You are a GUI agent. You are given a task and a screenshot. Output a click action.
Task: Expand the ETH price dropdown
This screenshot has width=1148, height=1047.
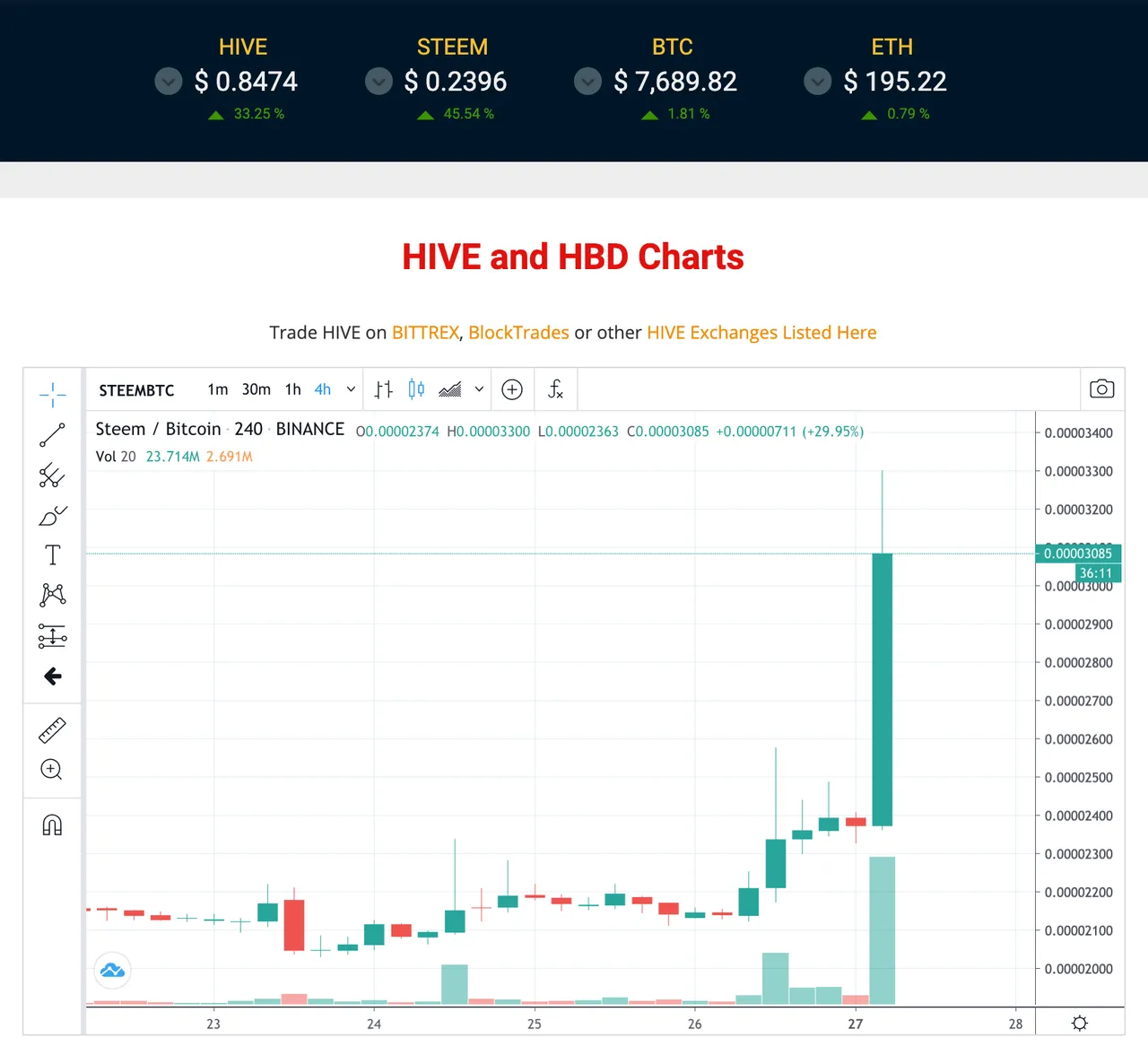[x=817, y=82]
